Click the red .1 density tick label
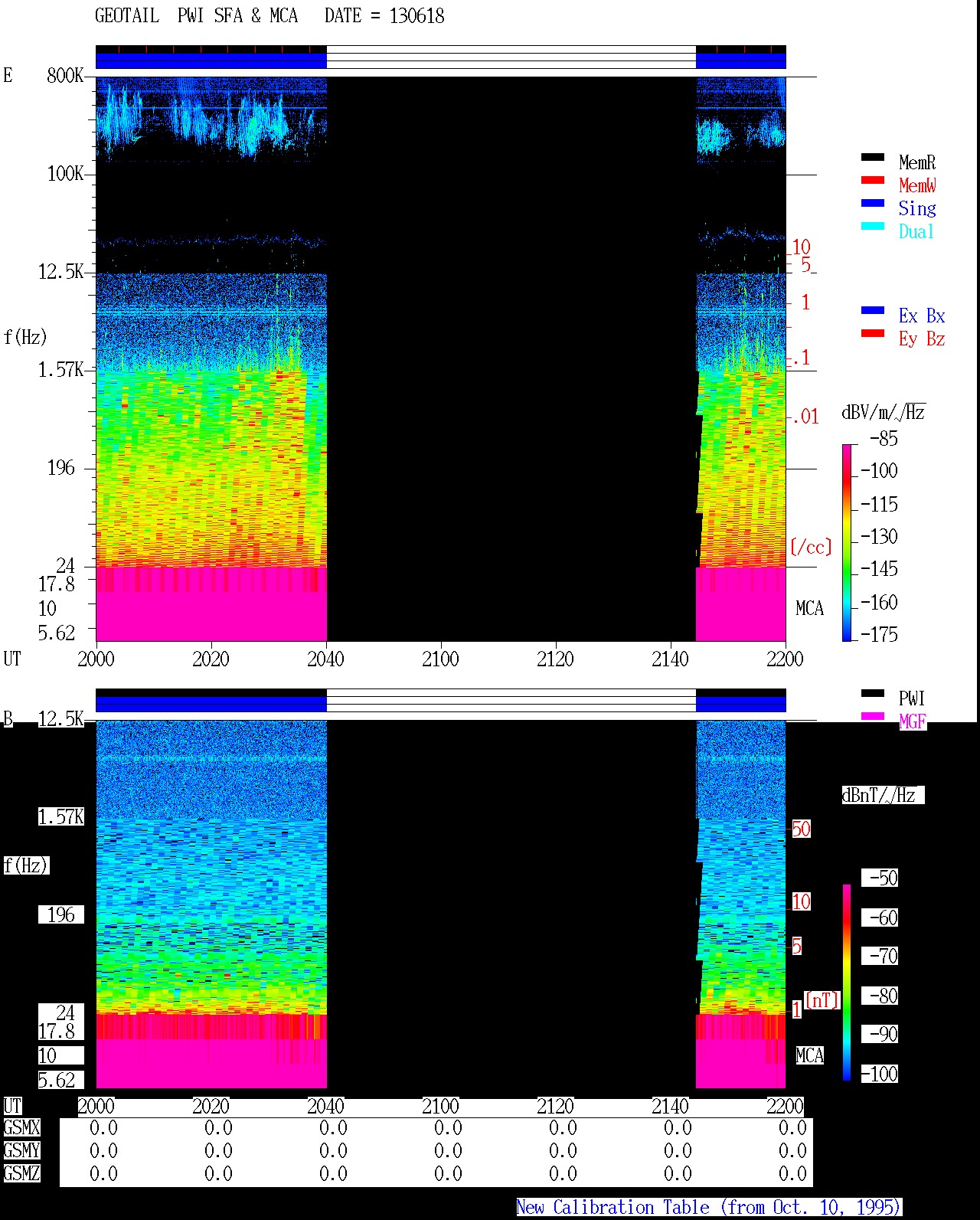The image size is (980, 1220). (801, 358)
